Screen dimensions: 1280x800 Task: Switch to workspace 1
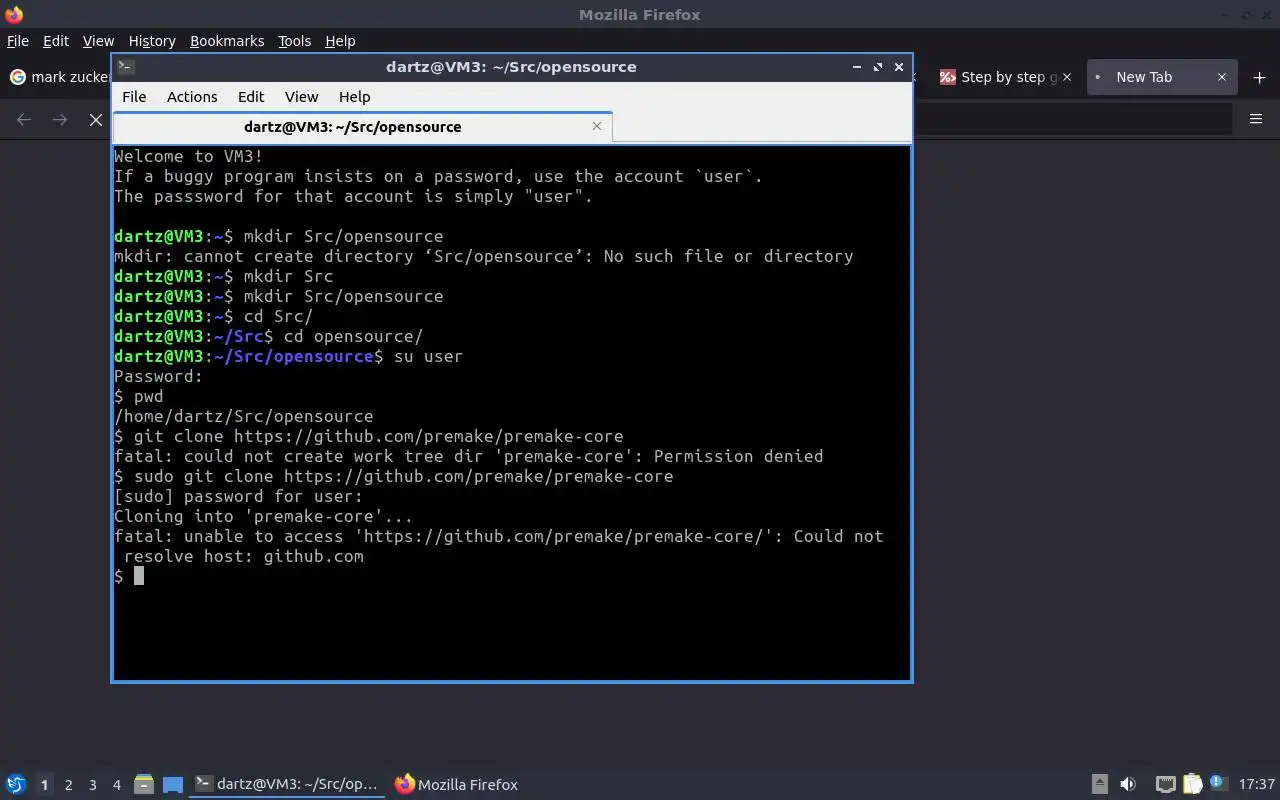pos(44,785)
